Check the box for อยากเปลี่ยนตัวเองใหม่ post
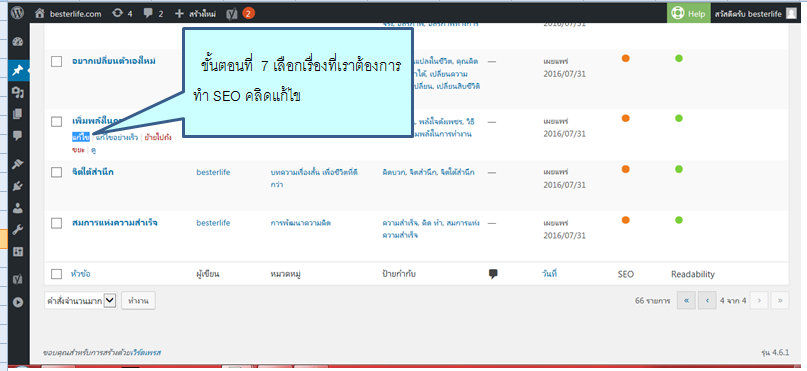 (x=57, y=61)
